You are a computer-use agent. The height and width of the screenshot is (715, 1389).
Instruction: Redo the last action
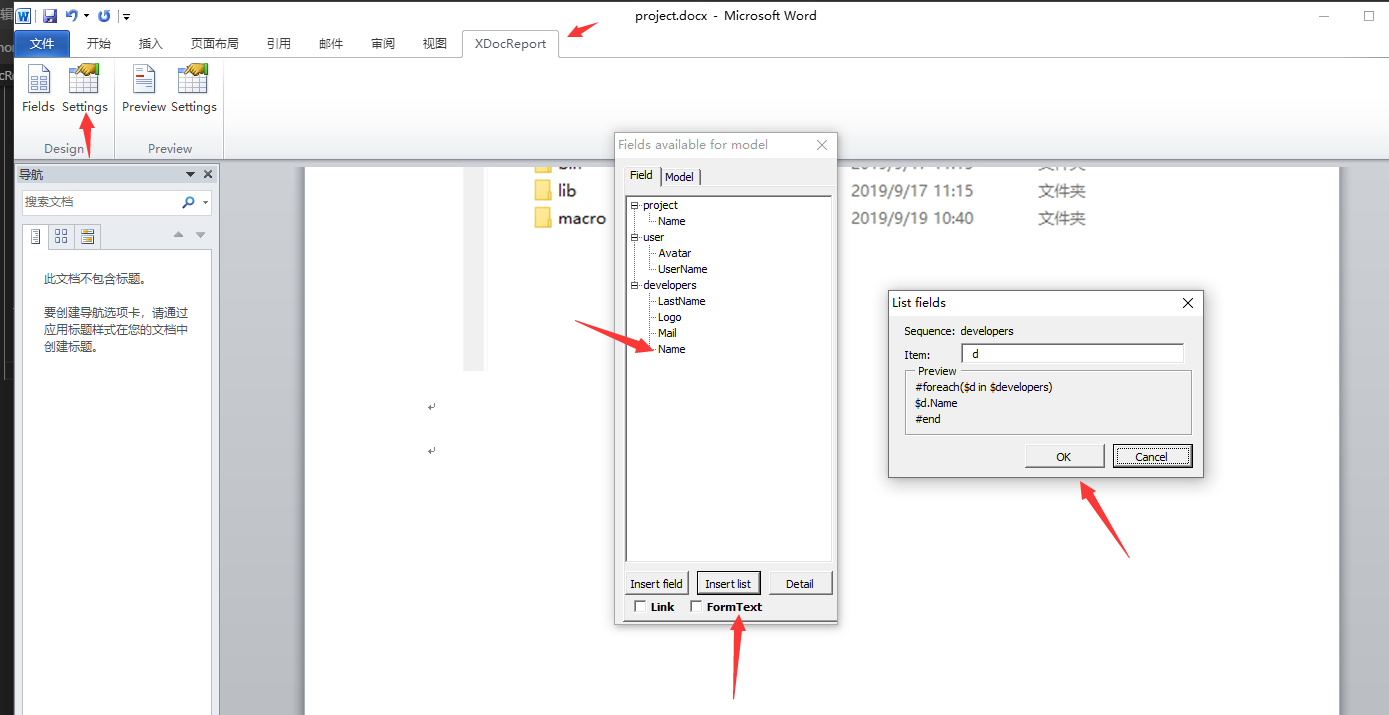[x=104, y=16]
